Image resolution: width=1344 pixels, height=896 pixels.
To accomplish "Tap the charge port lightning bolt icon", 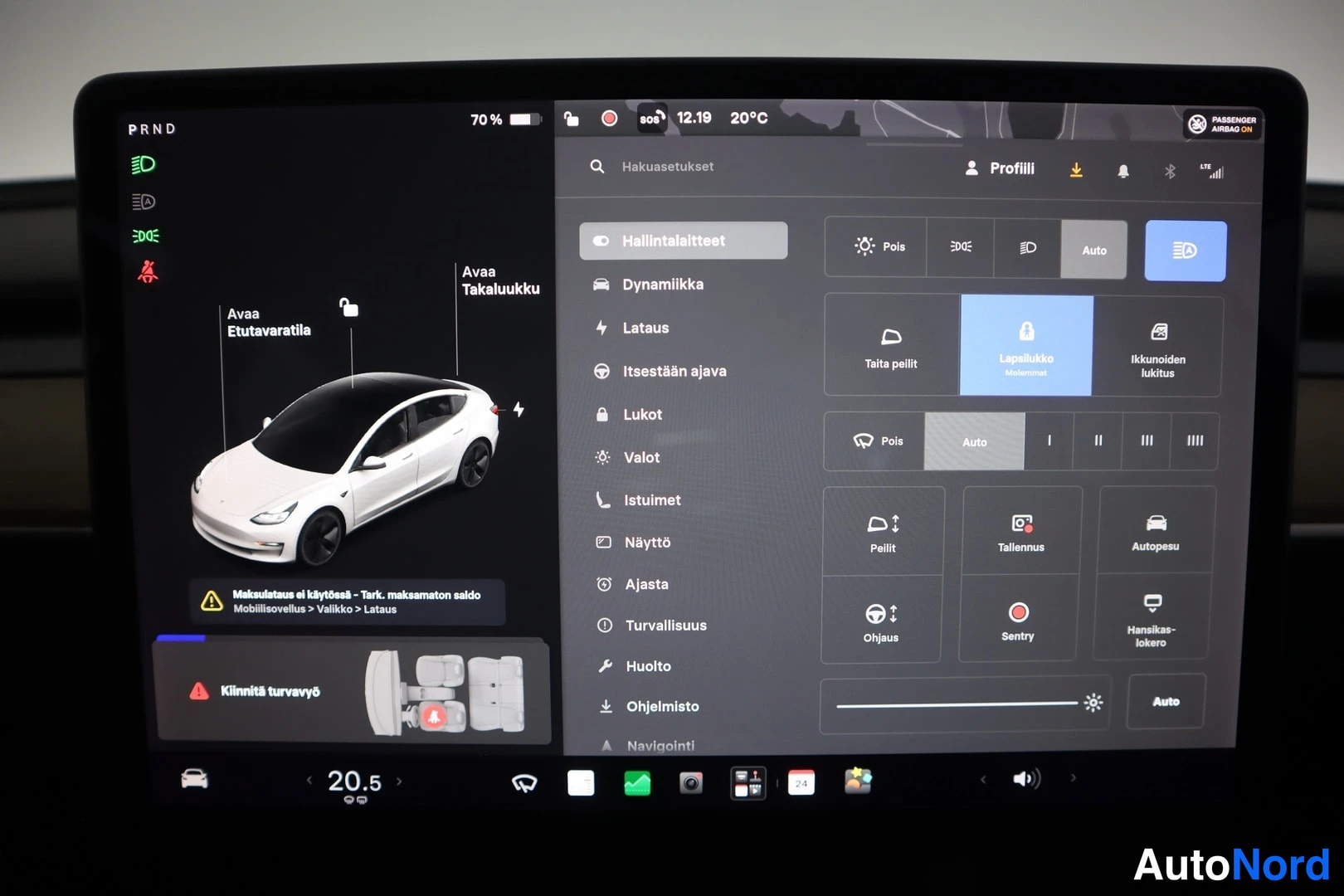I will (519, 409).
